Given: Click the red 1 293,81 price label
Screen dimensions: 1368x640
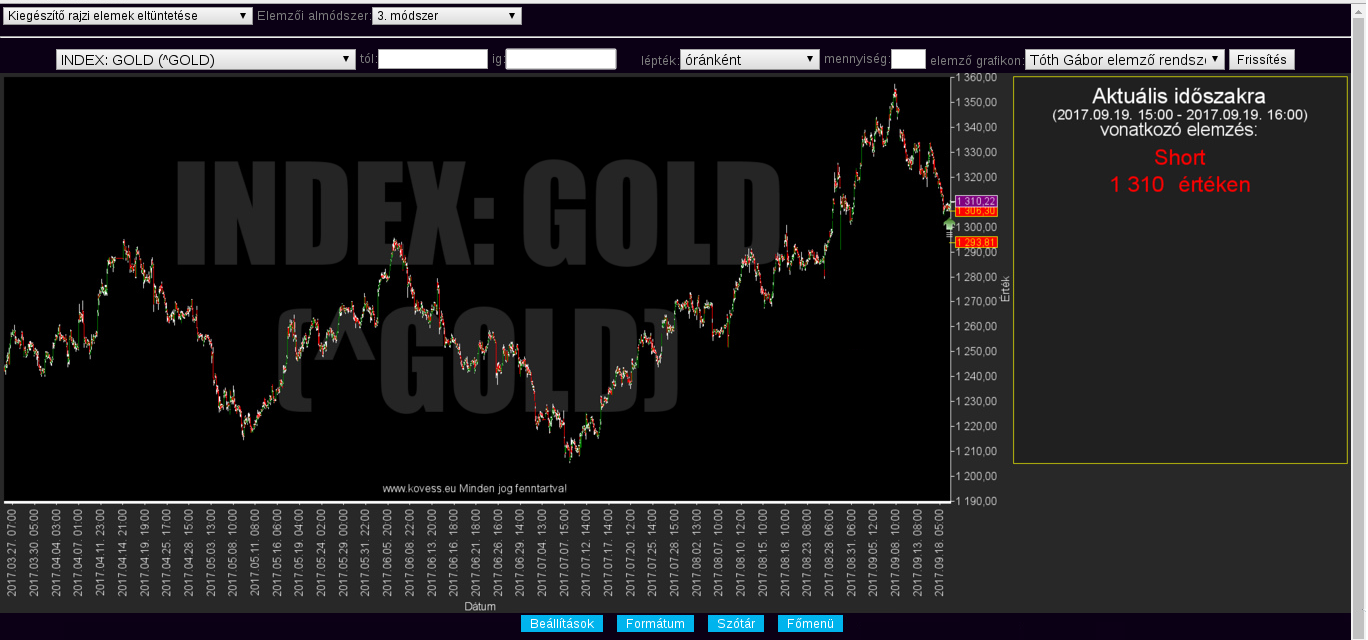Looking at the screenshot, I should coord(976,243).
